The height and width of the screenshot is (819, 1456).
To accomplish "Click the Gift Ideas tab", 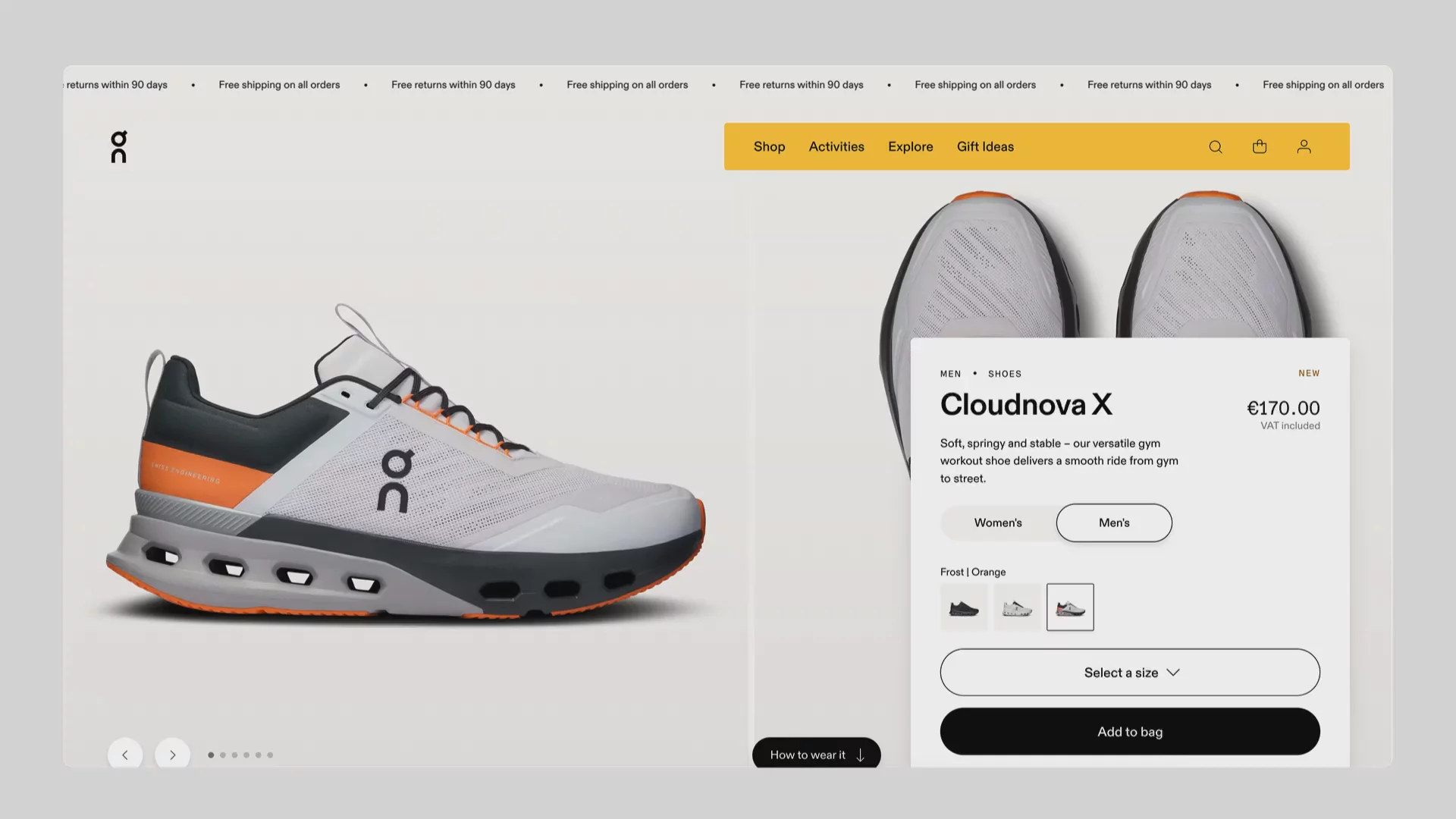I will pyautogui.click(x=986, y=146).
